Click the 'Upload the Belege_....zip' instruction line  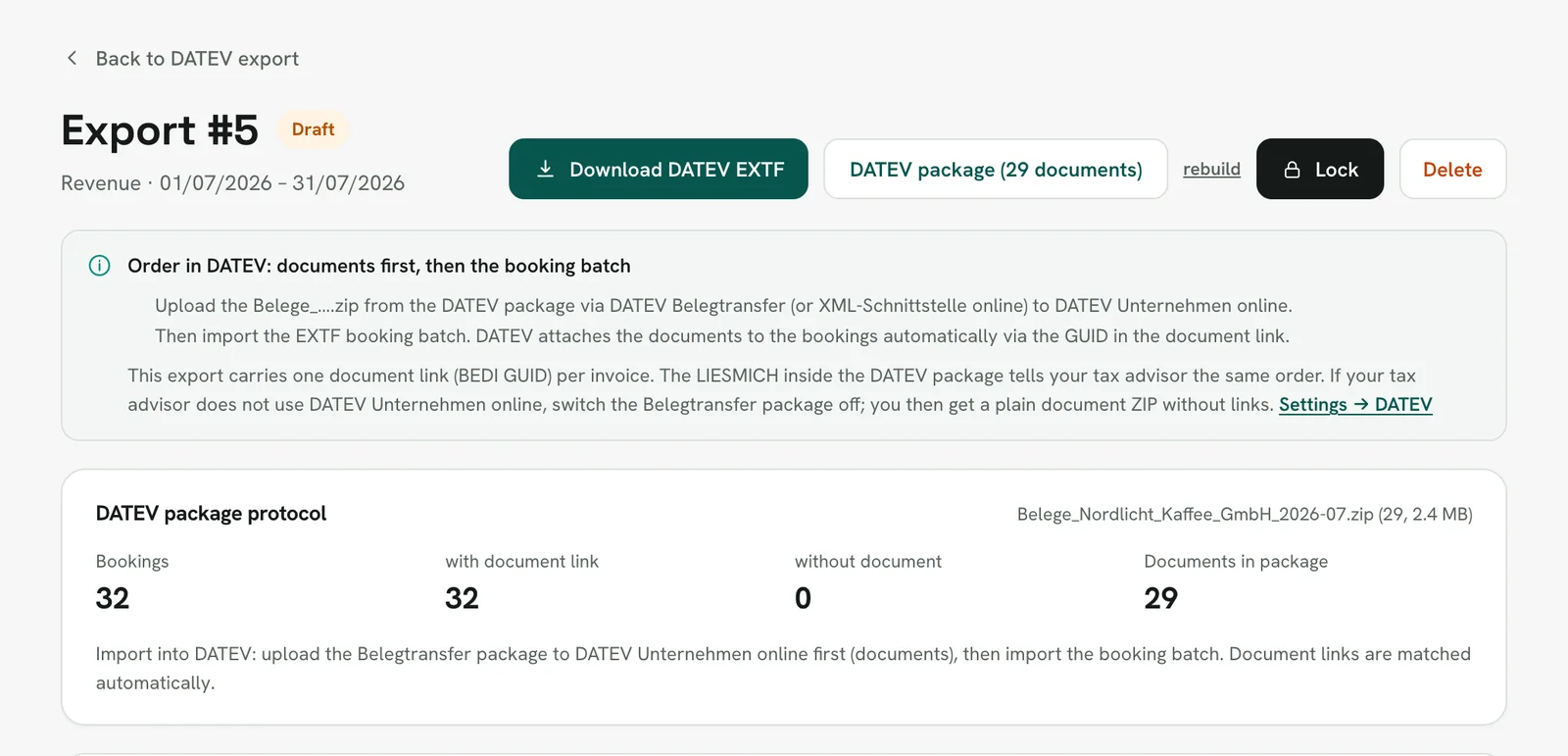[723, 306]
